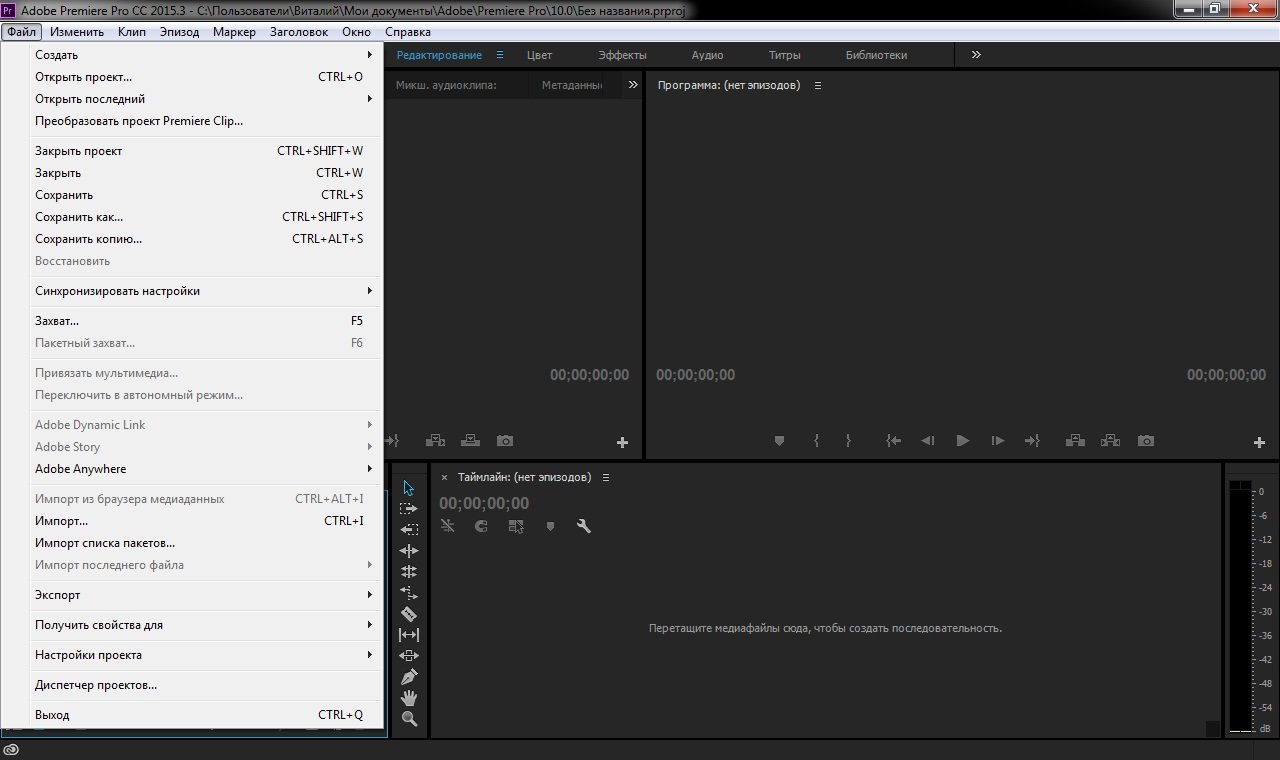Choose Импорт... from the File menu
This screenshot has height=760, width=1280.
coord(62,521)
